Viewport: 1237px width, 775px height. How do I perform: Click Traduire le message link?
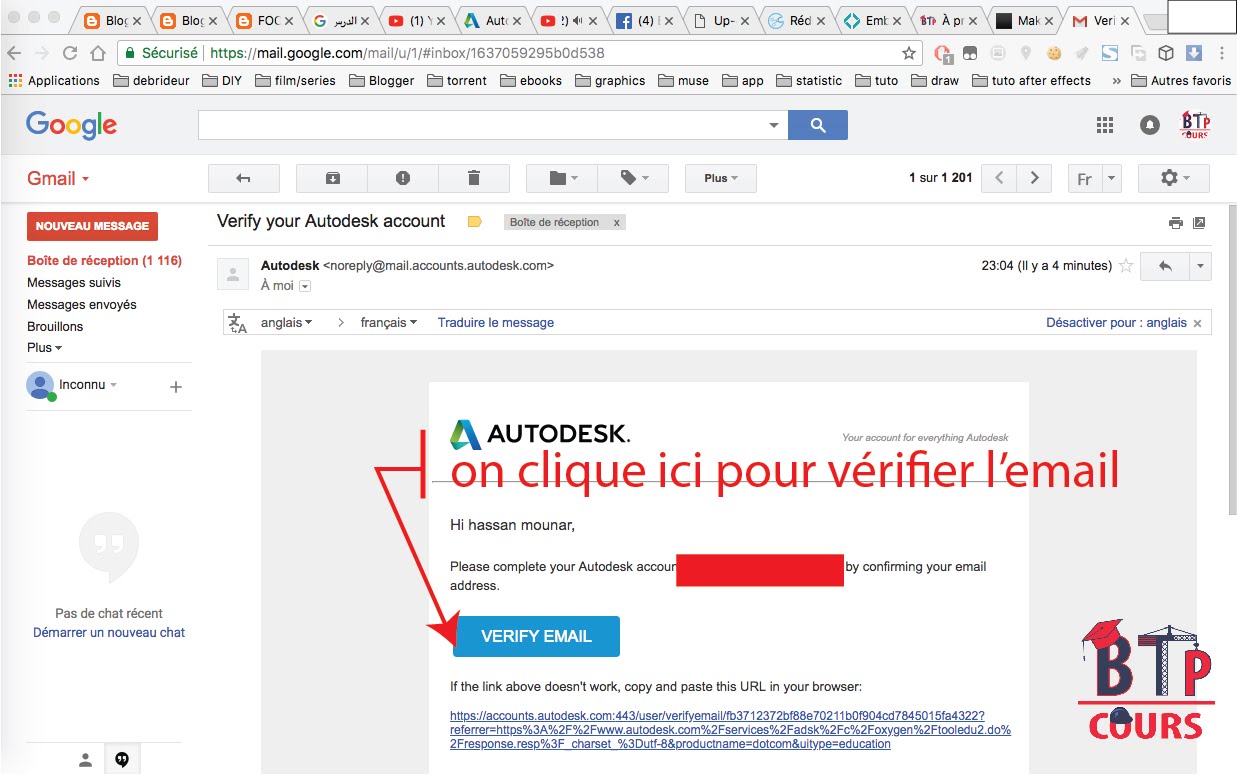tap(496, 322)
